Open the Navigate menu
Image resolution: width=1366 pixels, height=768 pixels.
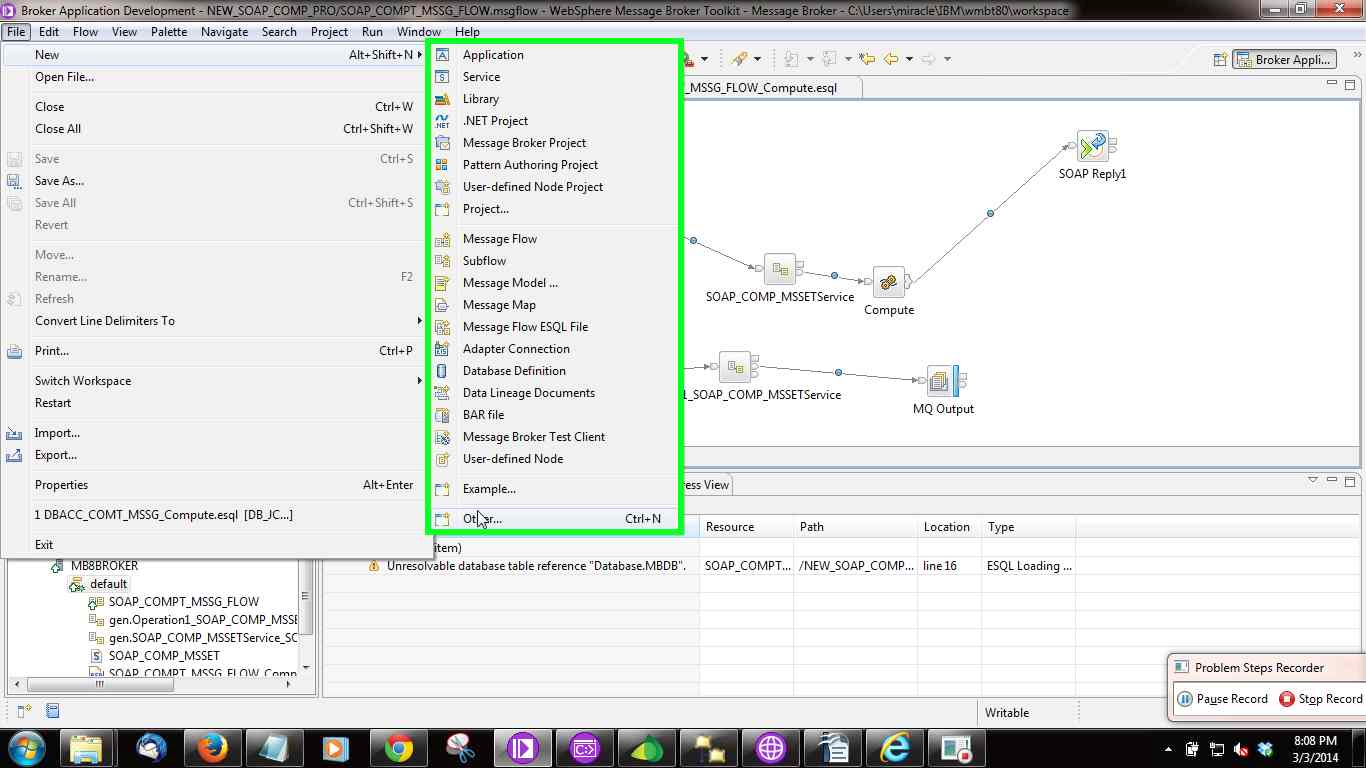[224, 31]
